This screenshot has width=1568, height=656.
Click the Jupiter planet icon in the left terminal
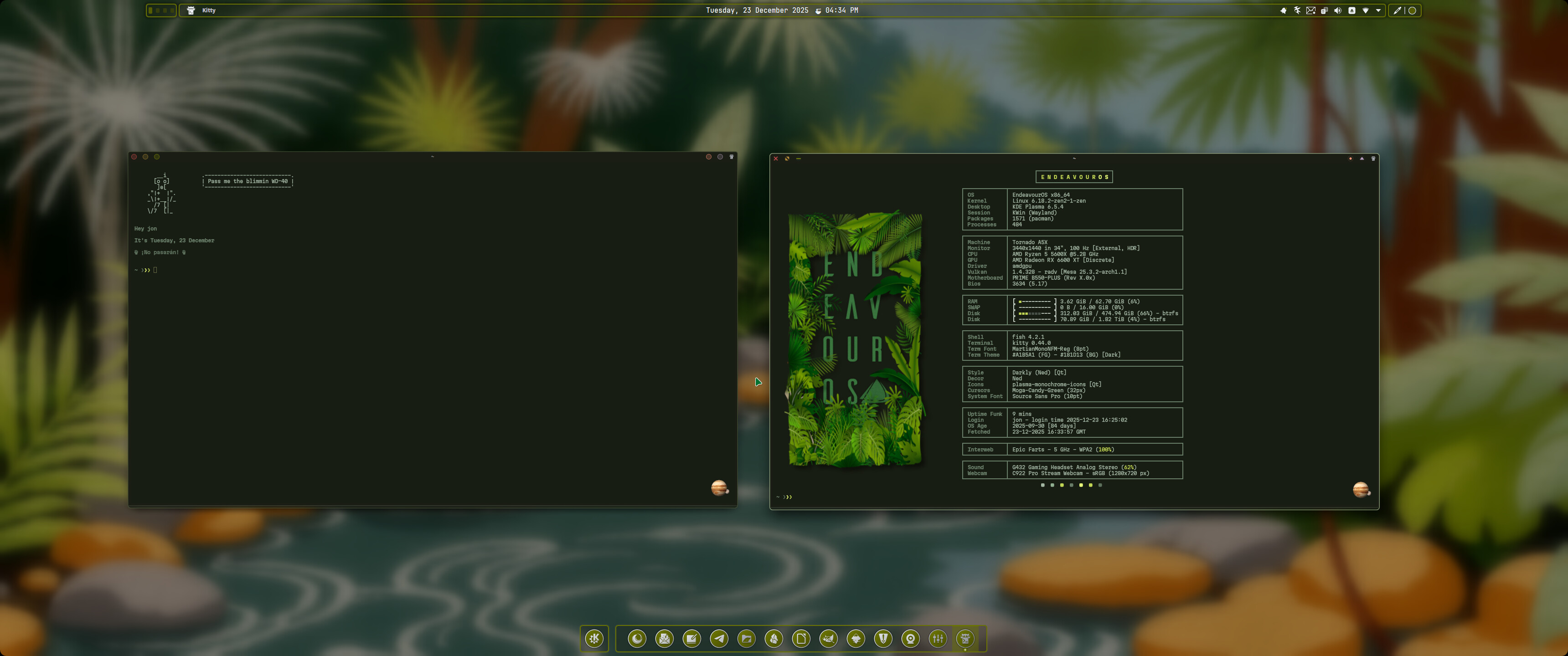pyautogui.click(x=719, y=488)
